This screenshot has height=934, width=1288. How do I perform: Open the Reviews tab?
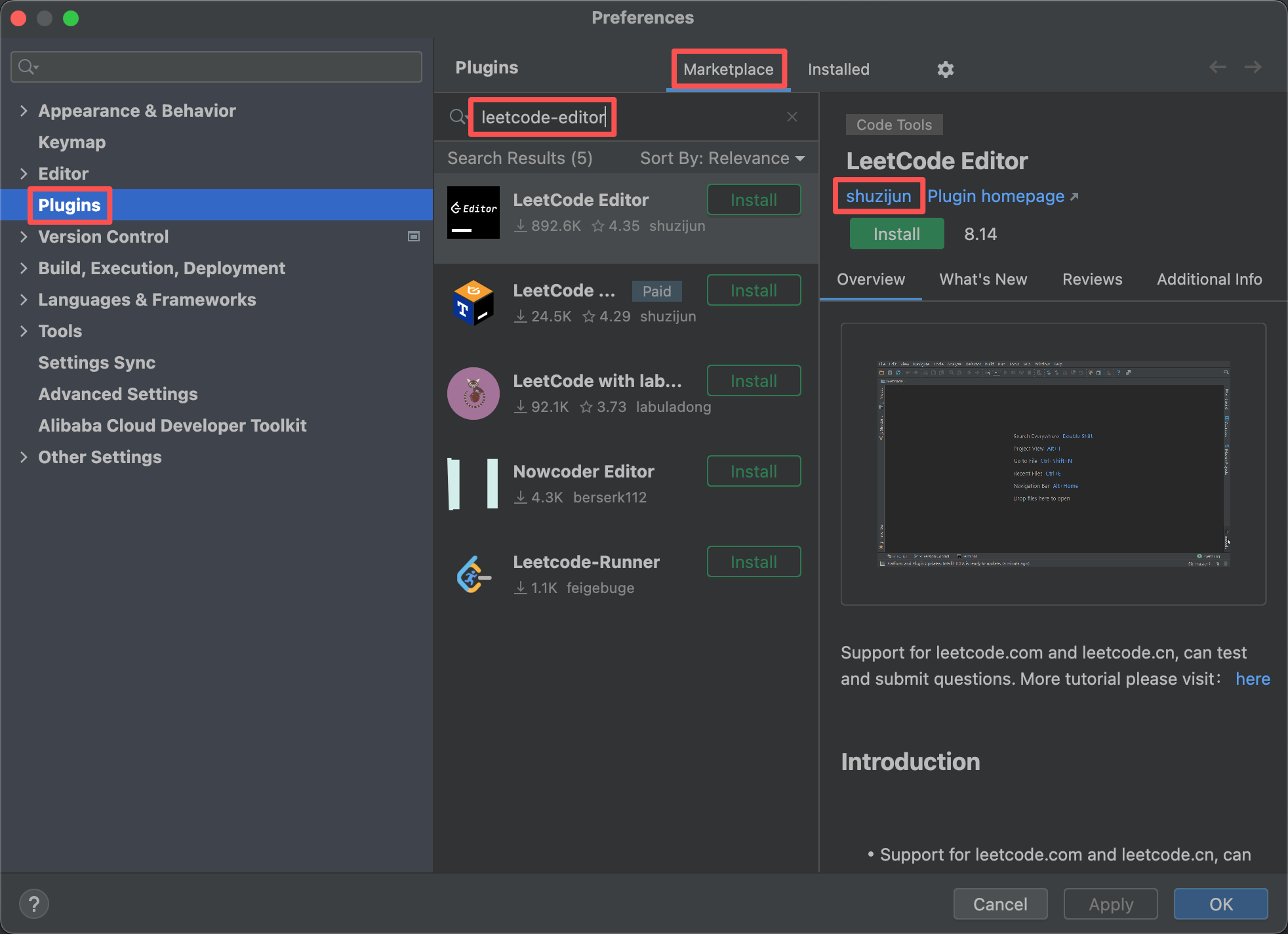[1092, 279]
